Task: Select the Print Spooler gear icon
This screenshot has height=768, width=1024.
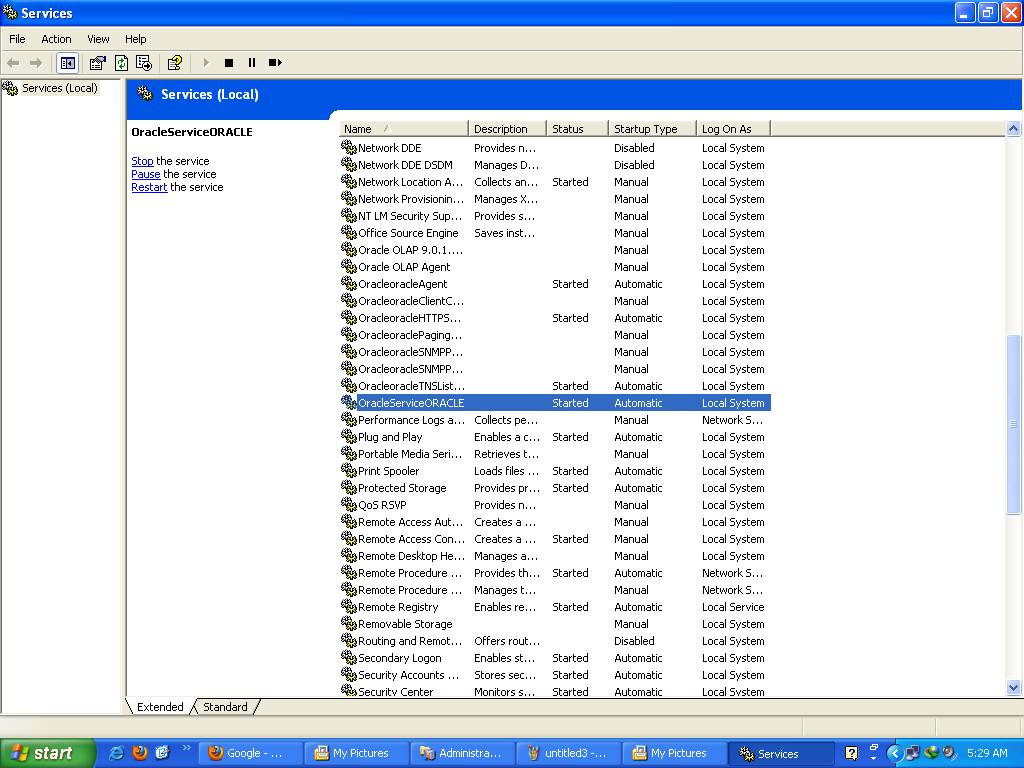Action: coord(349,470)
